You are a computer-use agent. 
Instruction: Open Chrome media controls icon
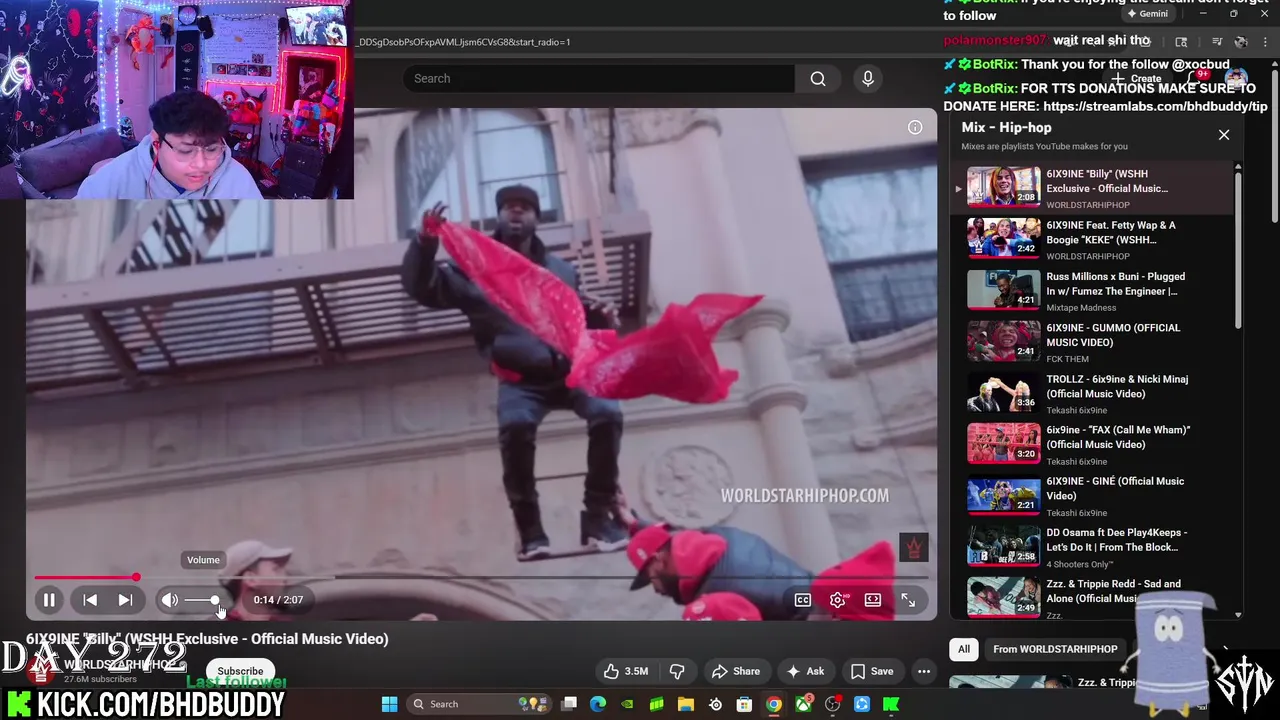(x=1217, y=41)
